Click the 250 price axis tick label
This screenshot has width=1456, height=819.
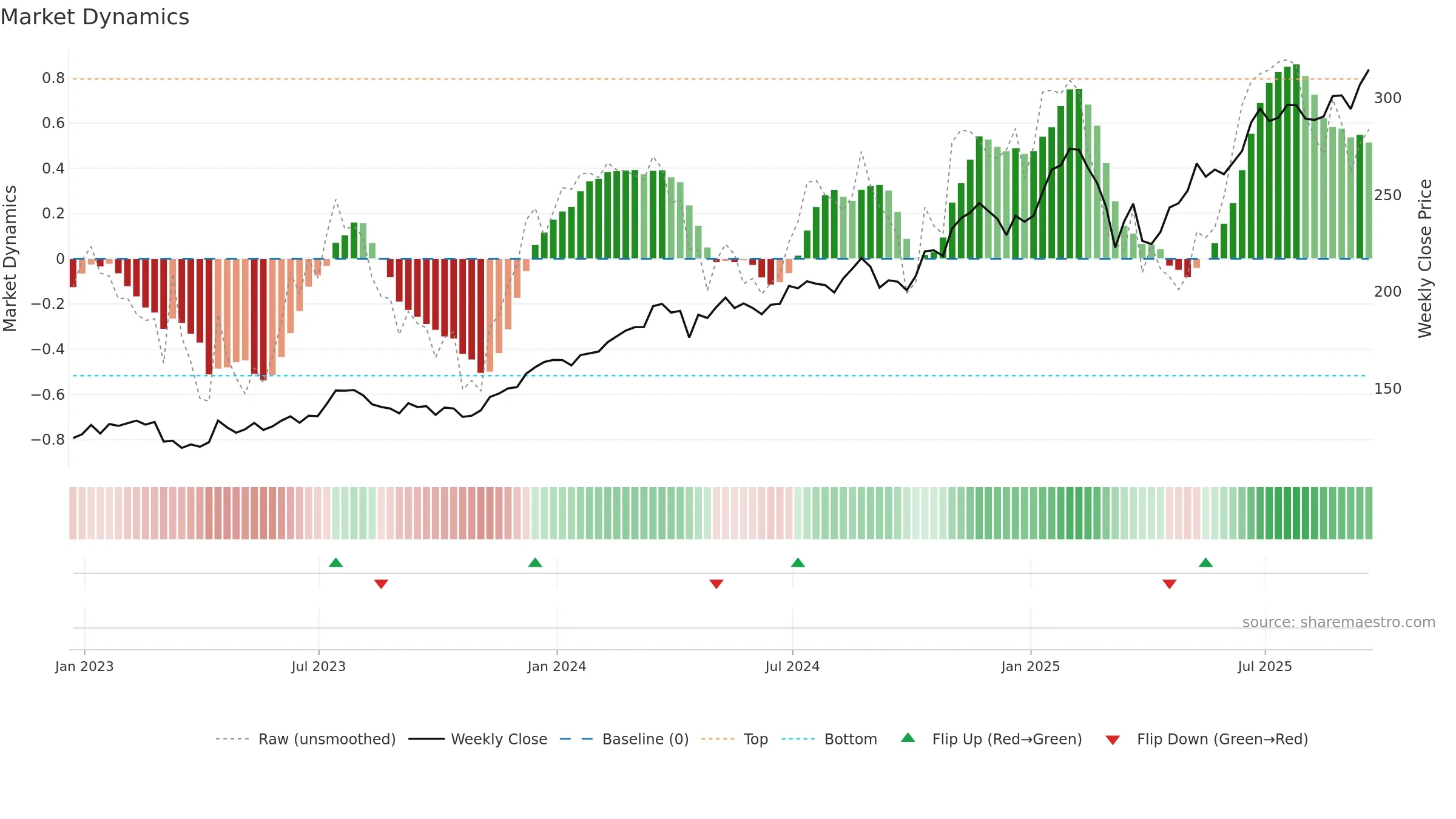(x=1387, y=195)
